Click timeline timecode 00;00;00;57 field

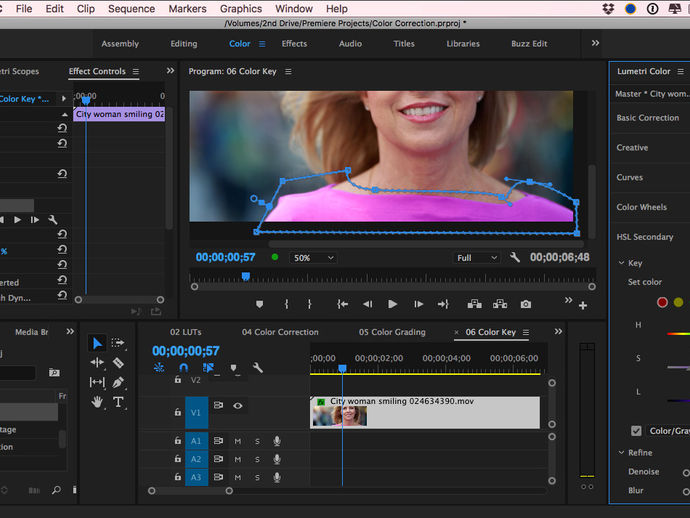(x=186, y=351)
